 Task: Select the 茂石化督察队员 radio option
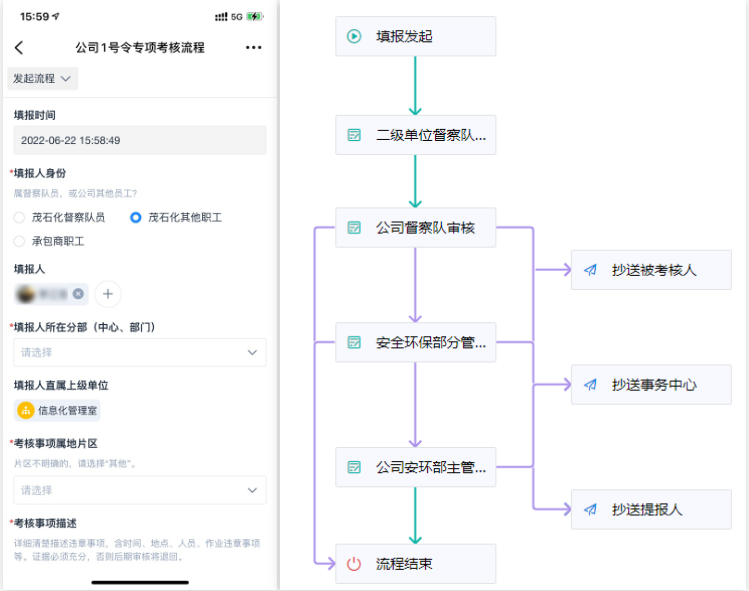(x=20, y=217)
